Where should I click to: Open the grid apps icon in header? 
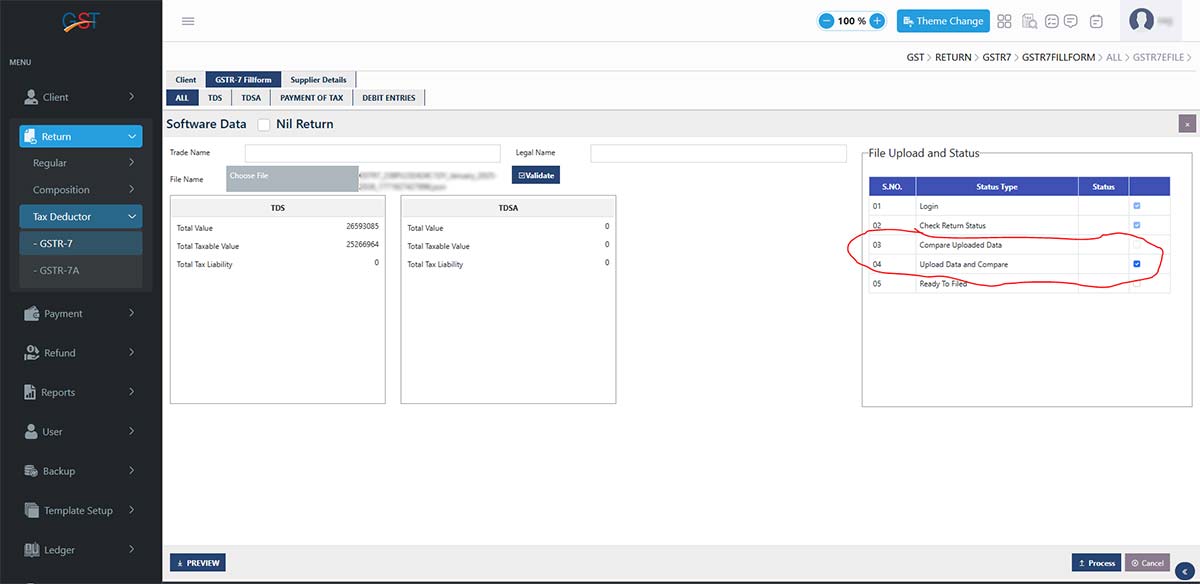1005,21
